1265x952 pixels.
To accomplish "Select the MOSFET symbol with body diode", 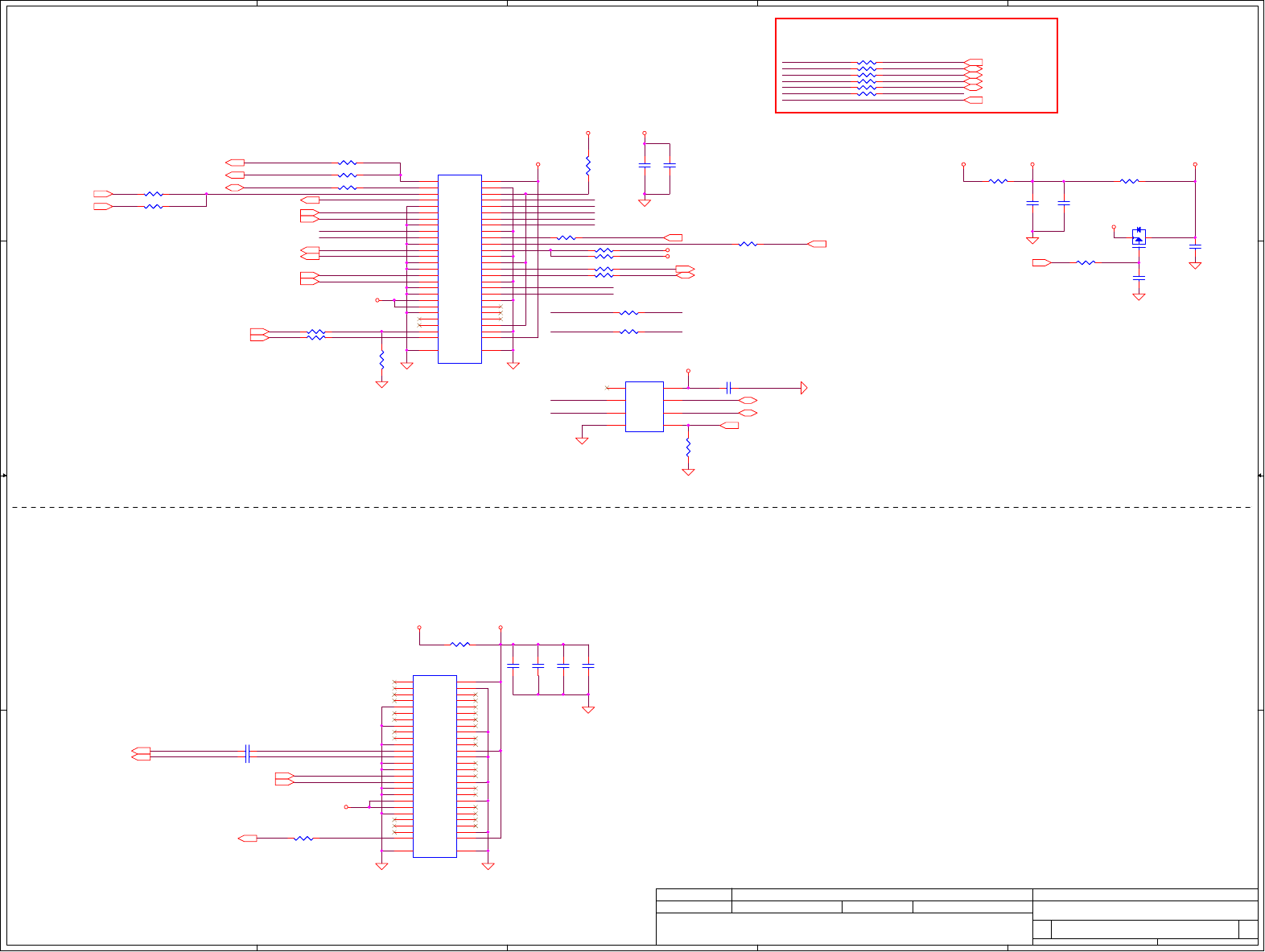I will [x=1139, y=237].
